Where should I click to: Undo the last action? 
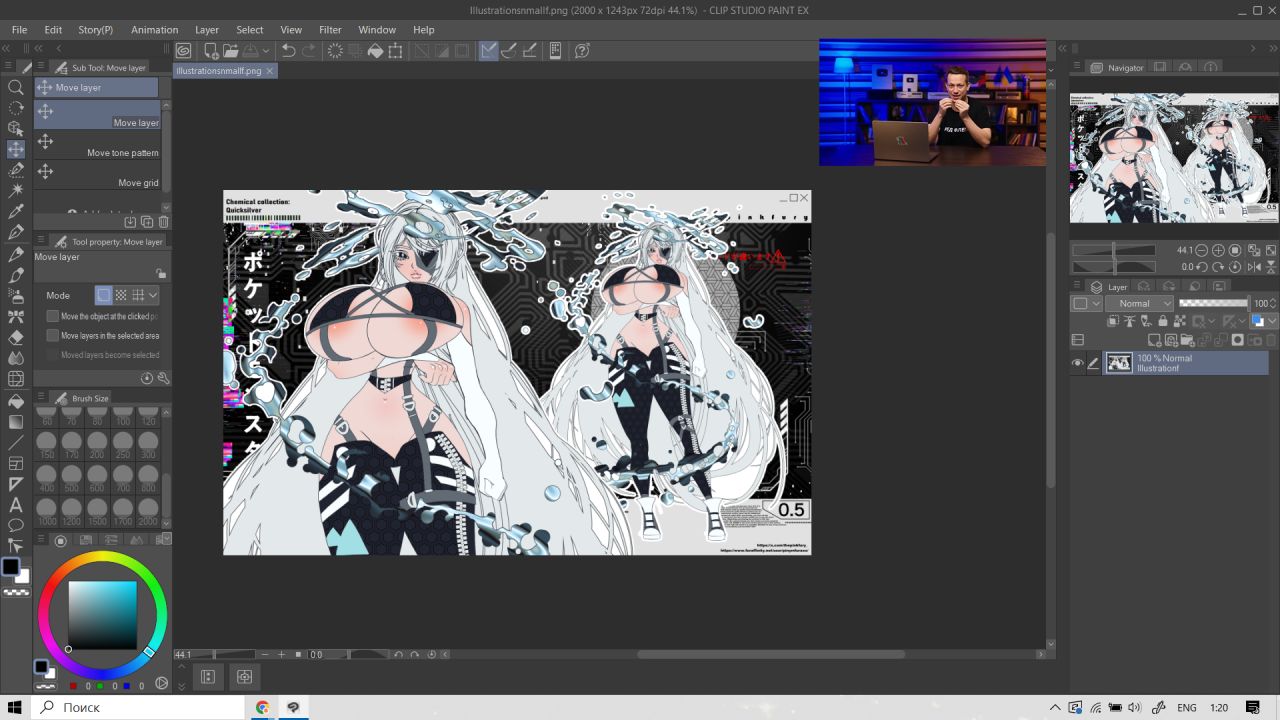[288, 51]
